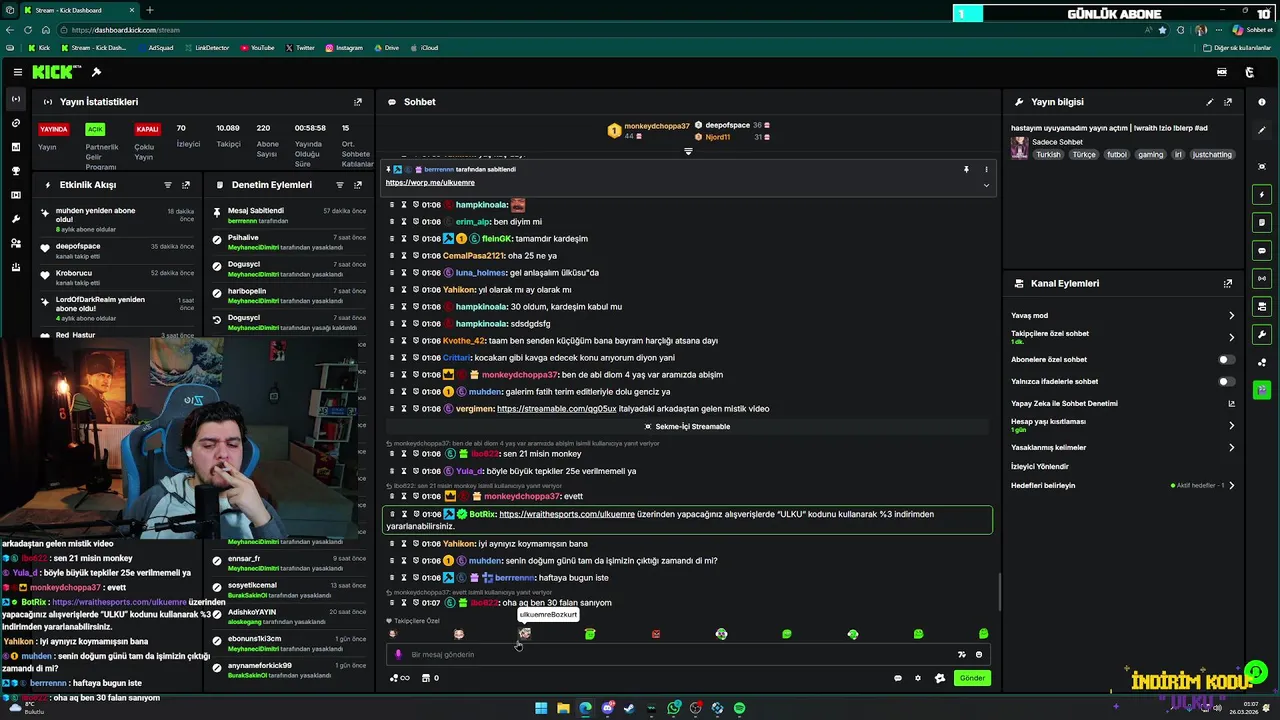Expand Takipçilere özel sohbet options
1280x720 pixels.
[x=1231, y=337]
